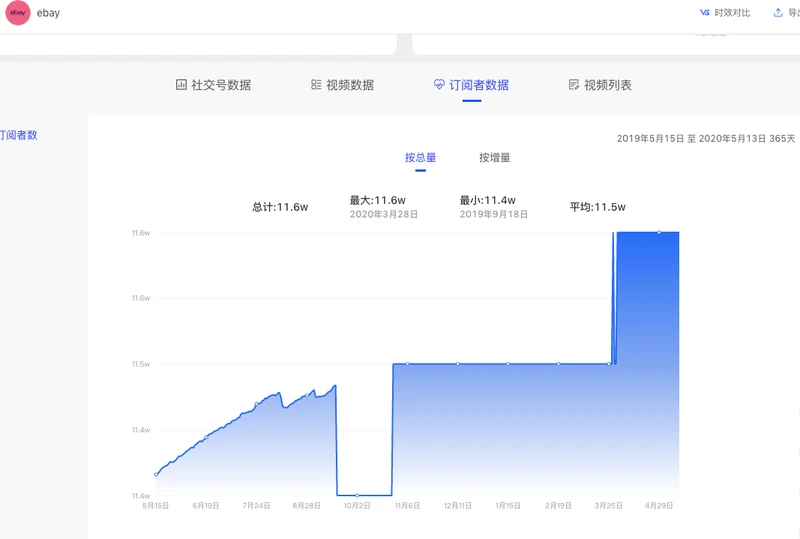The width and height of the screenshot is (800, 539).
Task: Click the 平均:11.5w statistic
Action: pyautogui.click(x=597, y=207)
